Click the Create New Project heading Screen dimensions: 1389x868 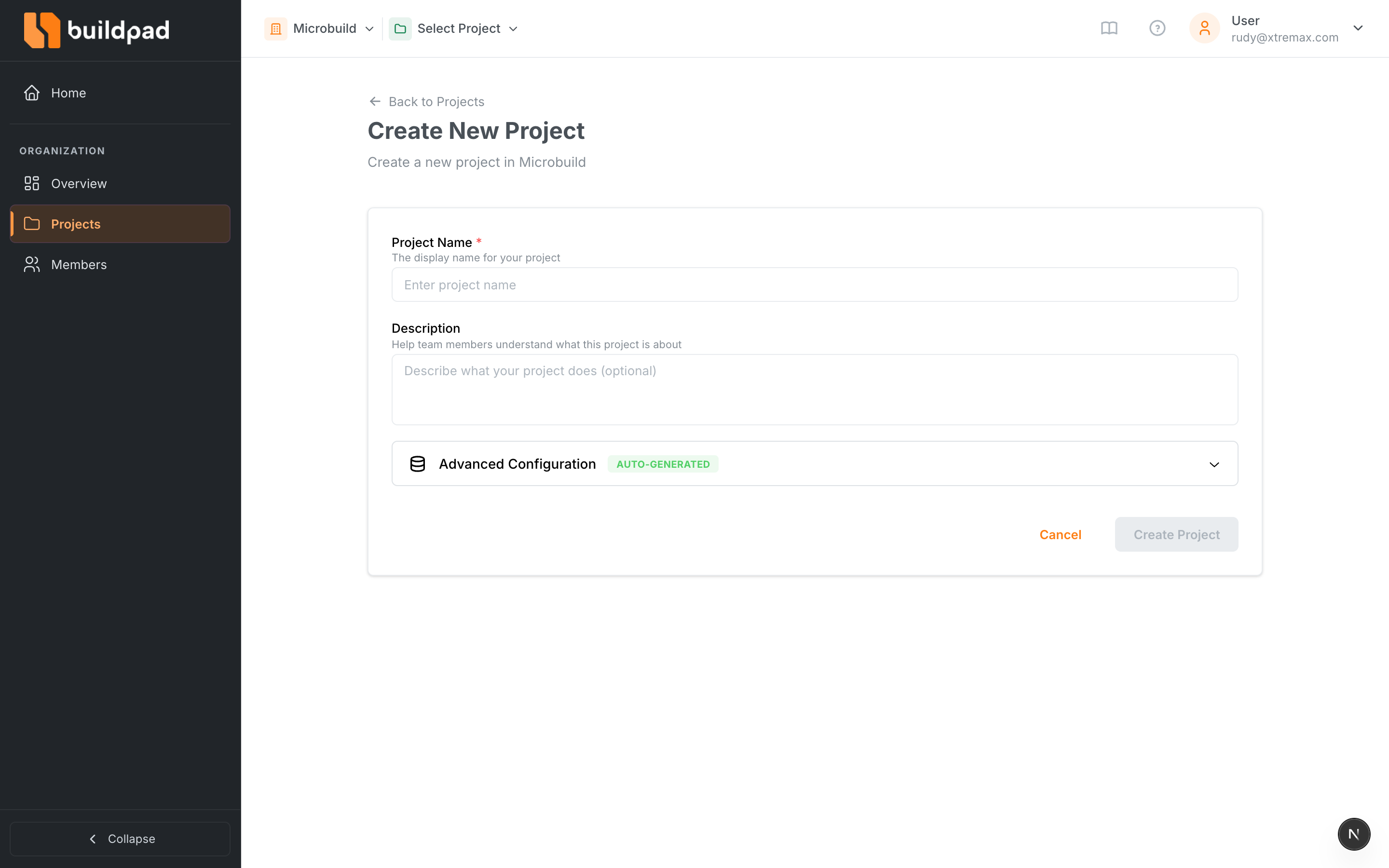coord(476,131)
